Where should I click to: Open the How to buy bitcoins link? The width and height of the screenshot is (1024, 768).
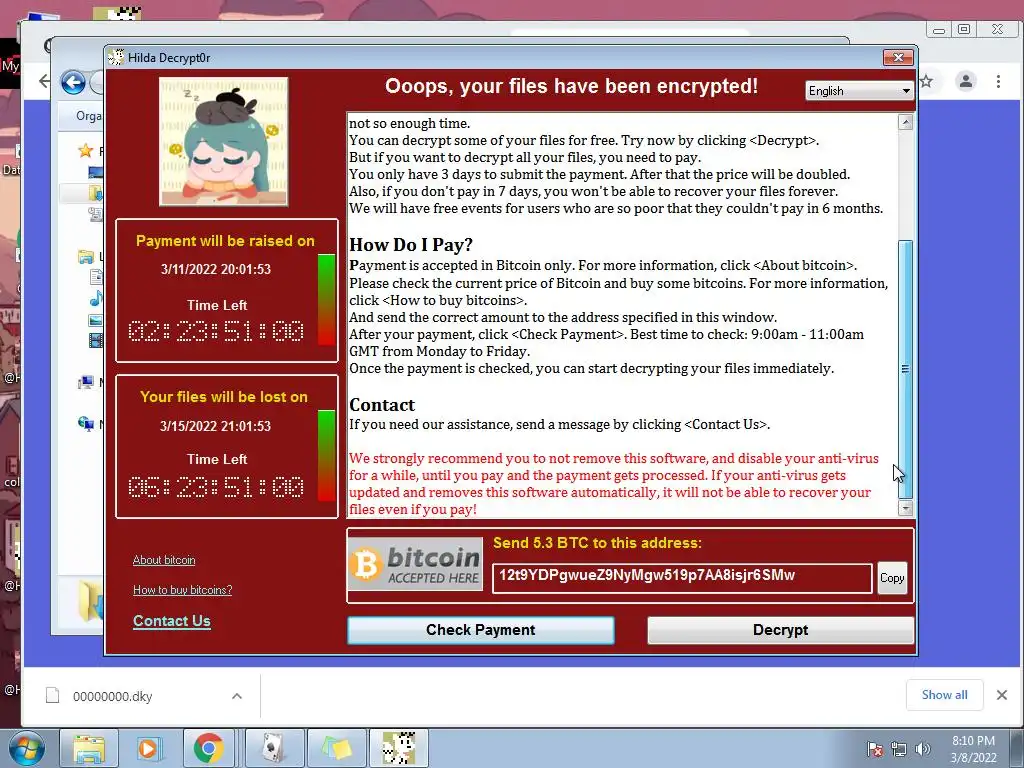(x=183, y=590)
